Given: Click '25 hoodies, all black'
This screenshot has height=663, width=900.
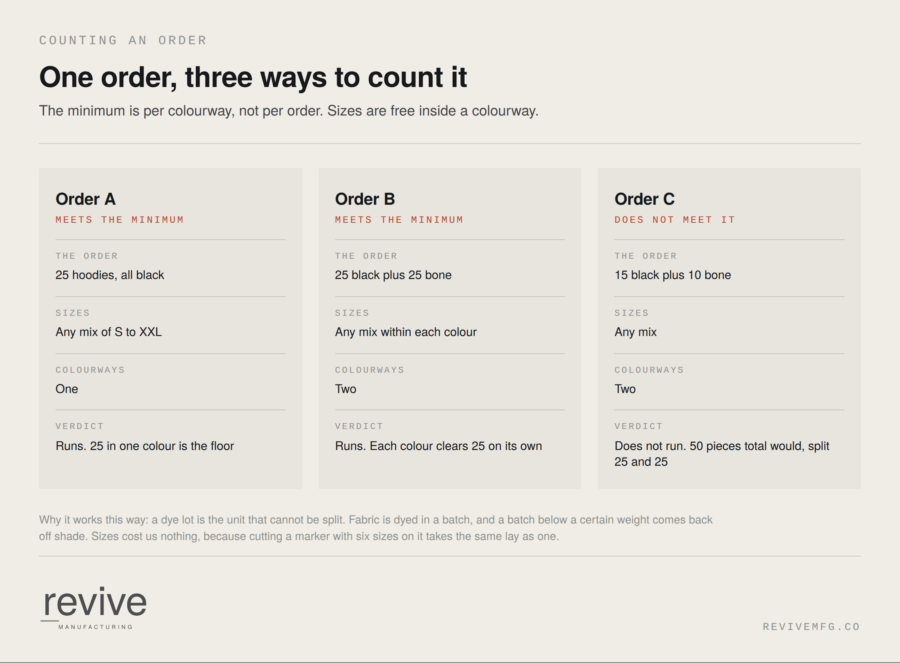Looking at the screenshot, I should point(110,275).
